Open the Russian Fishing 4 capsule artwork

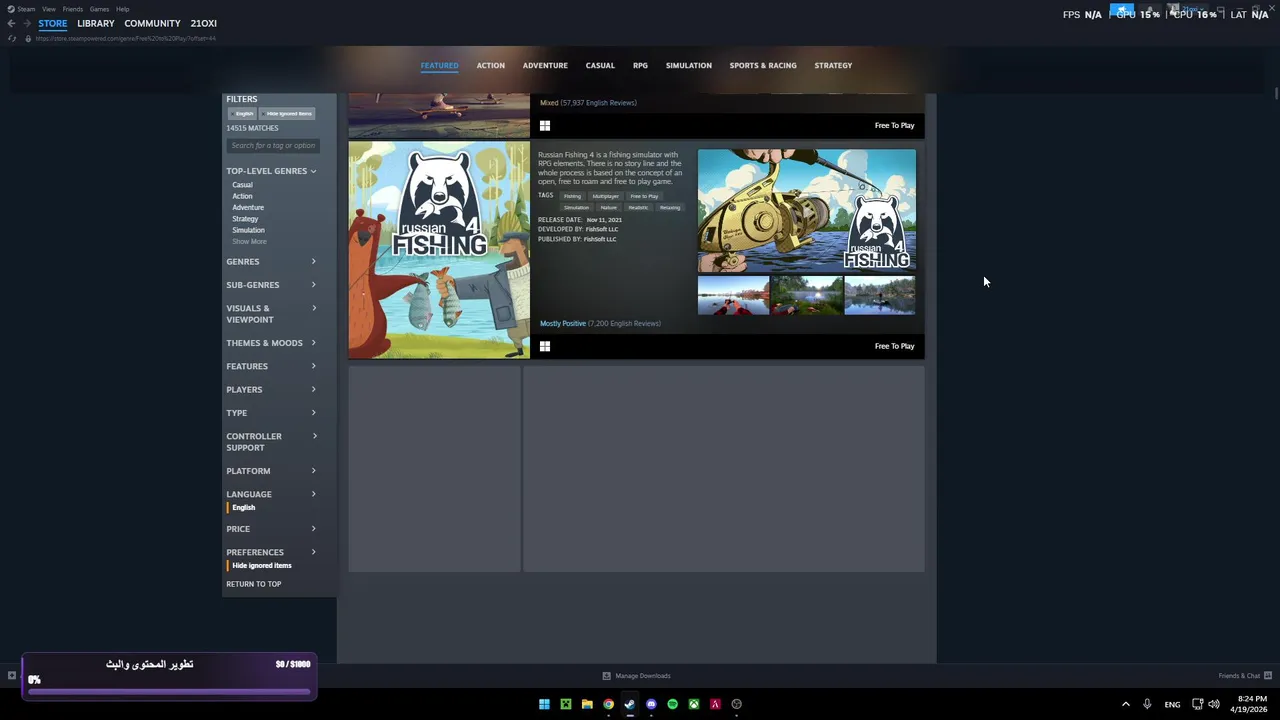(439, 250)
